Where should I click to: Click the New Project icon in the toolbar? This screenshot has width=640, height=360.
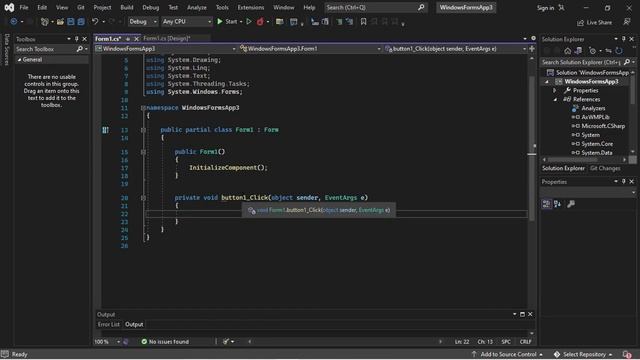(45, 22)
